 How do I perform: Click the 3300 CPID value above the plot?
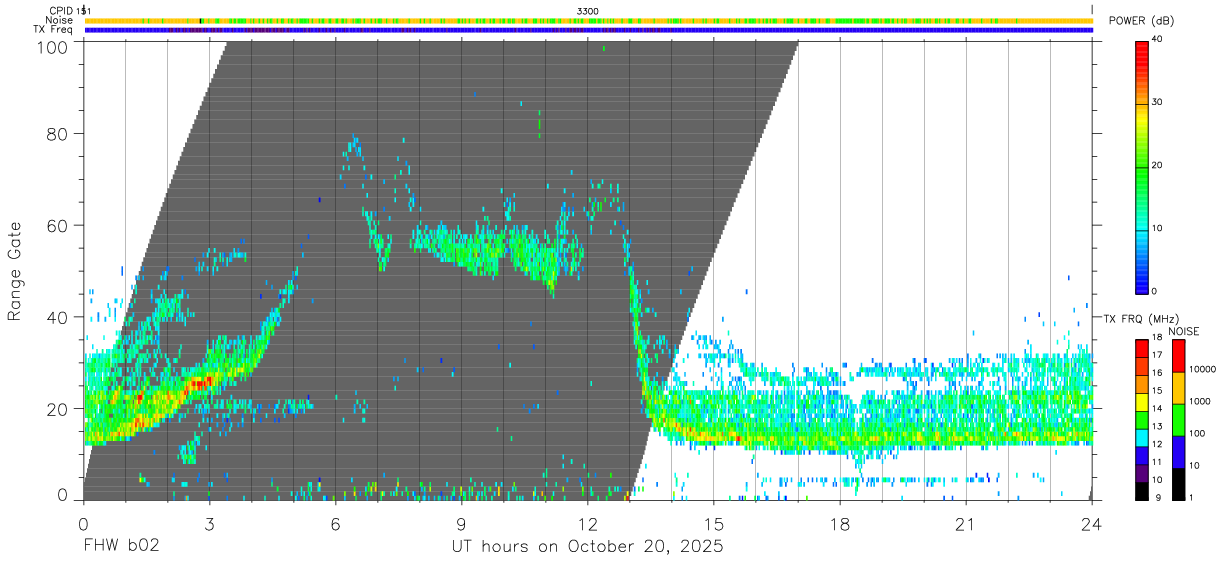(587, 11)
